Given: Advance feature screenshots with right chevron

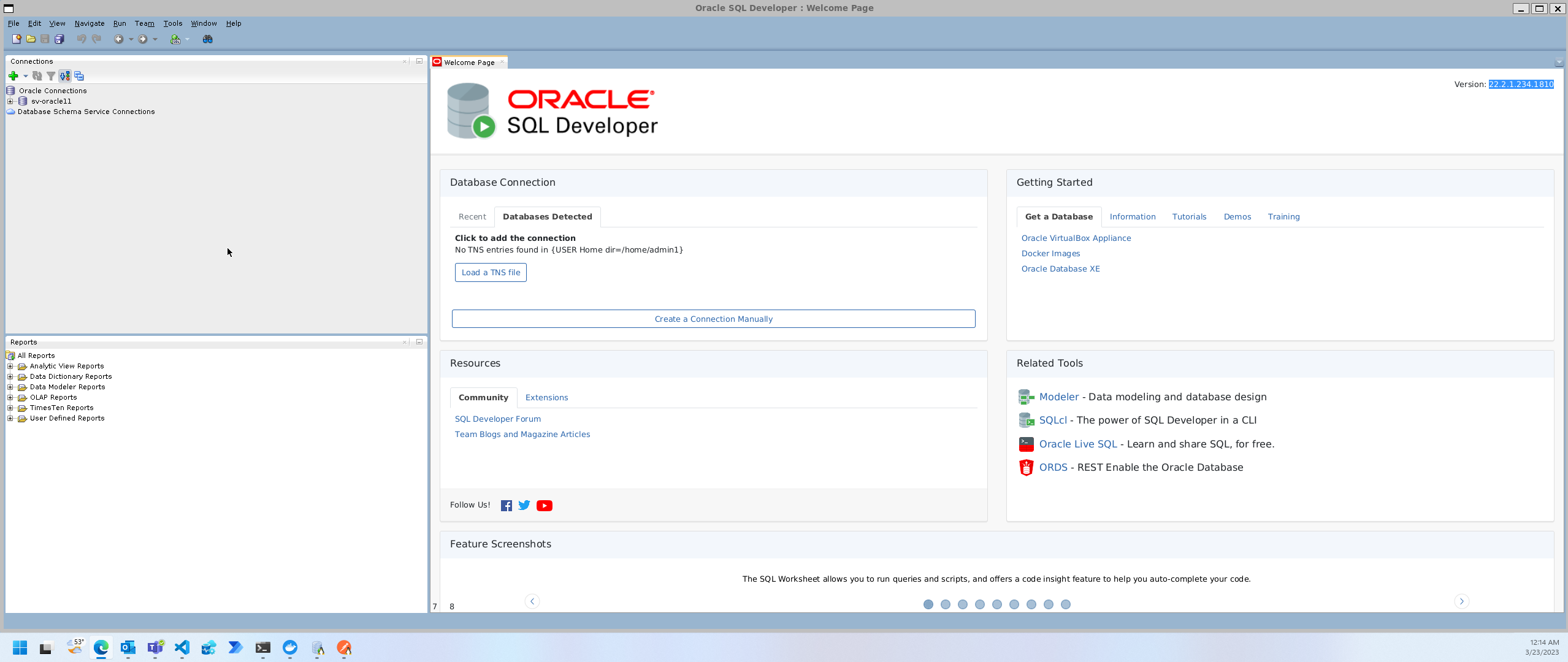Looking at the screenshot, I should tap(1462, 601).
